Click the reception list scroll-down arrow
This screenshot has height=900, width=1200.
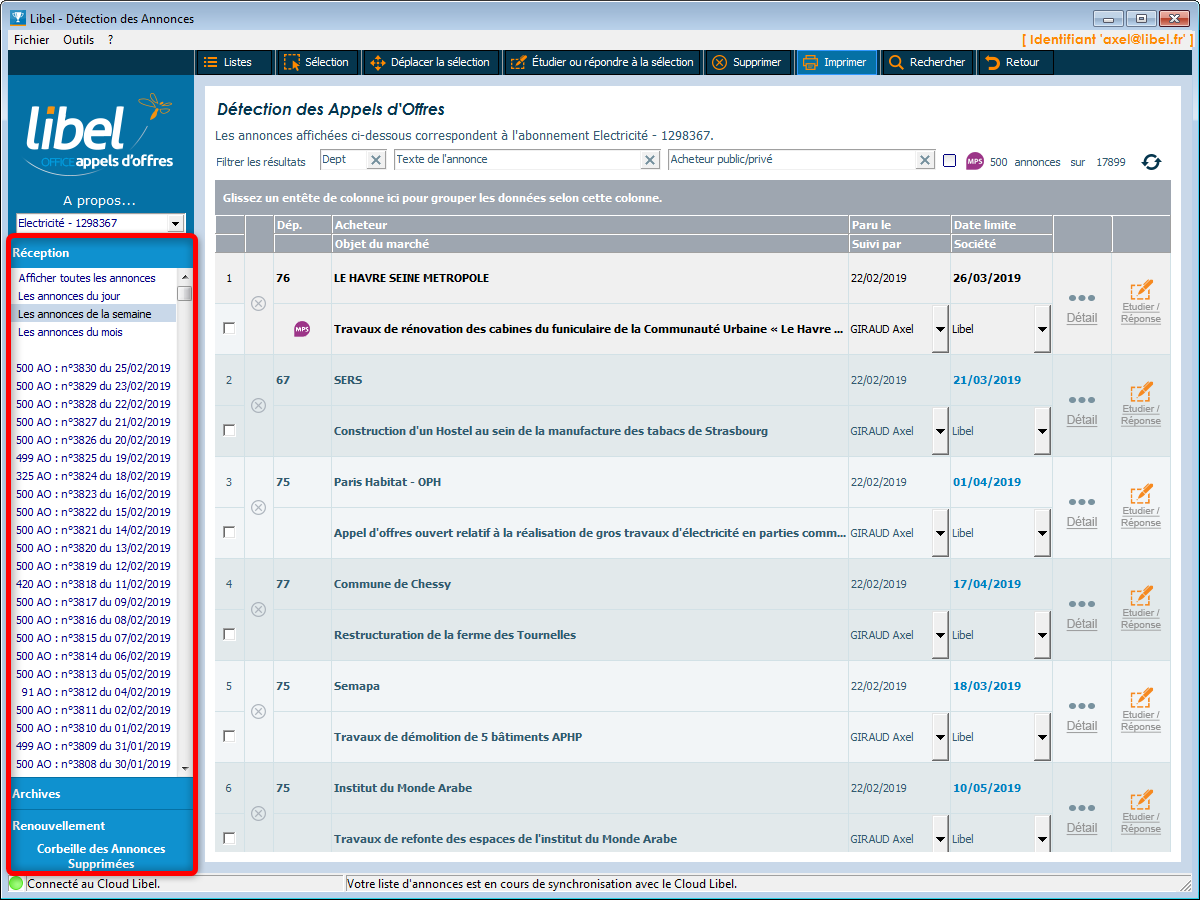(x=185, y=768)
